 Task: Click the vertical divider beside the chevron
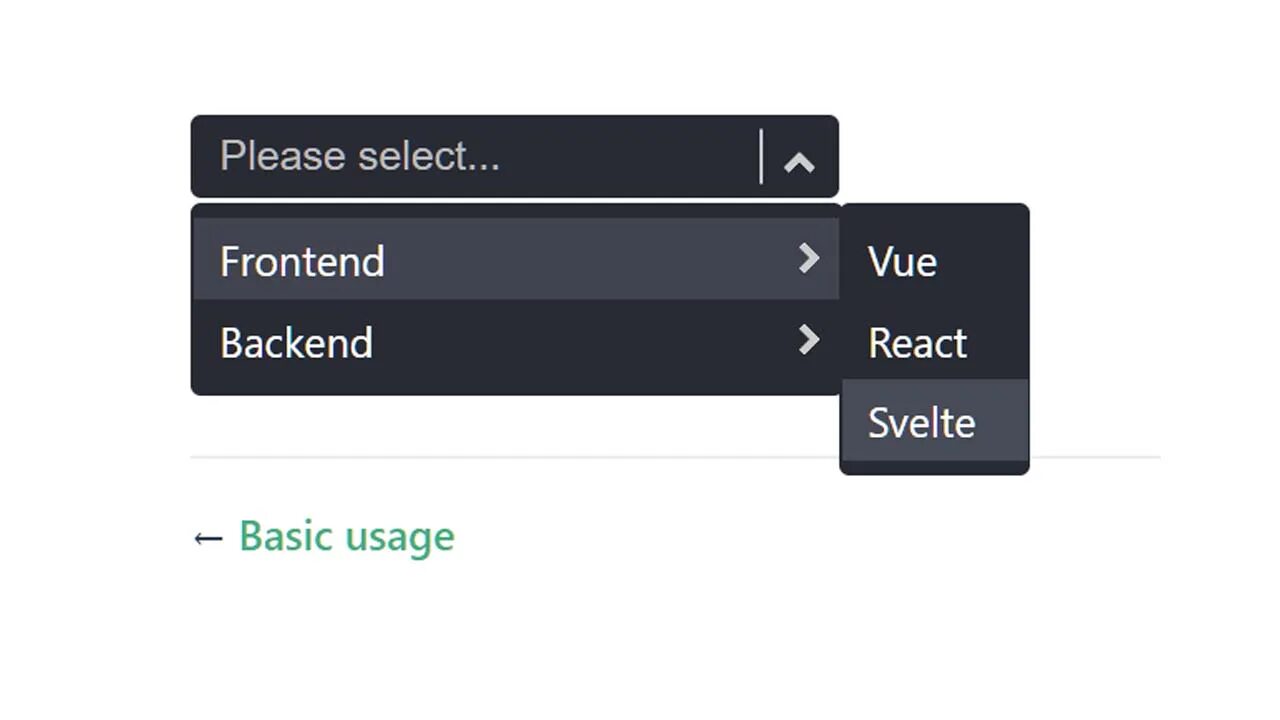(761, 157)
